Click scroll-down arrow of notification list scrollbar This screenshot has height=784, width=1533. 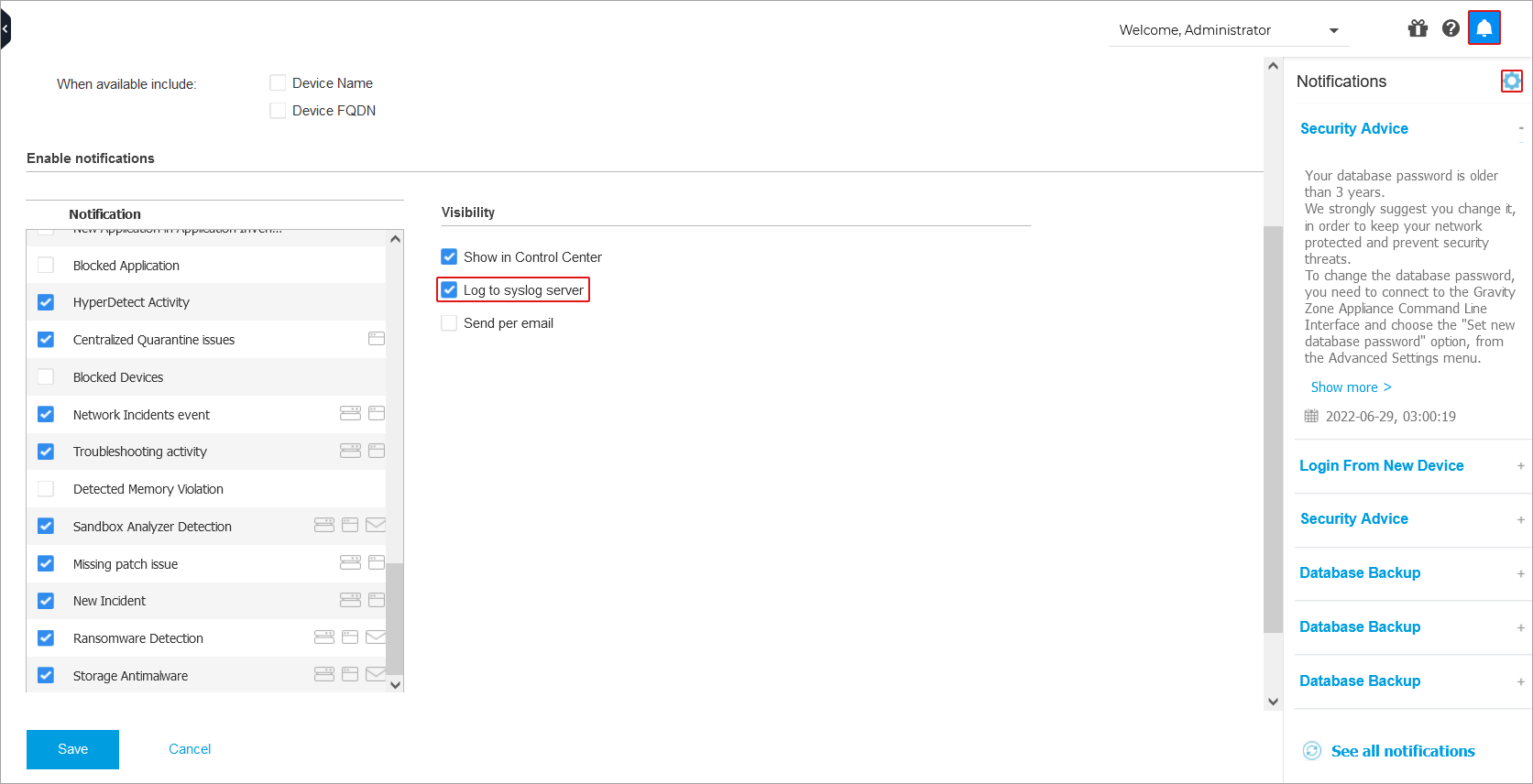click(395, 684)
